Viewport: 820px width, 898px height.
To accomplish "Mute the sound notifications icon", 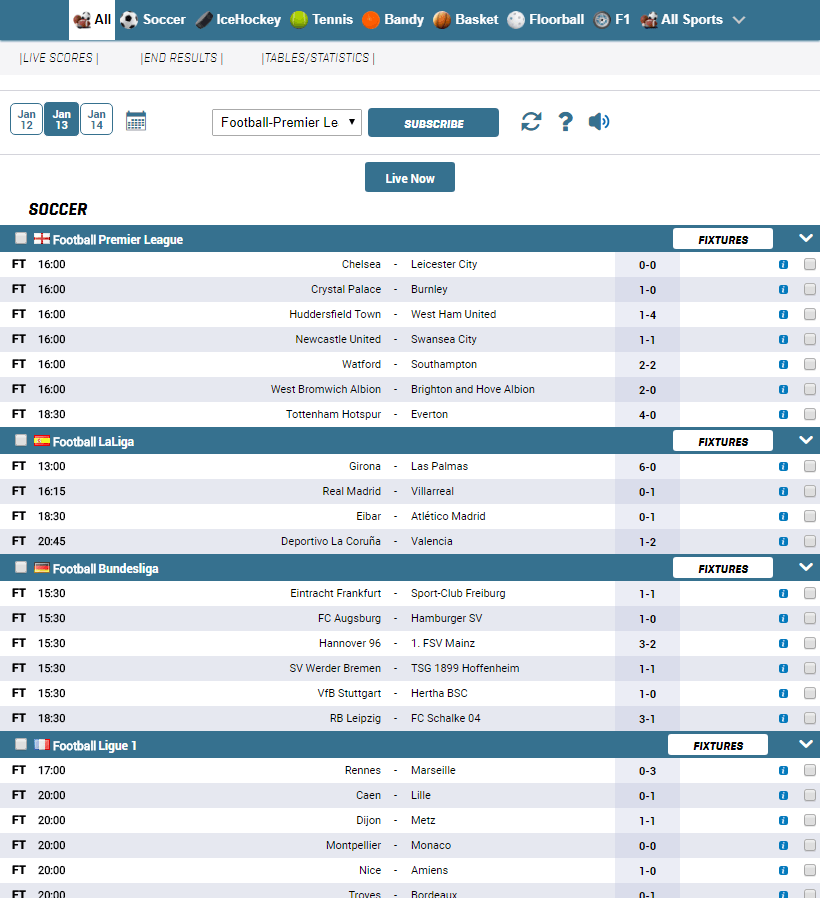I will (599, 122).
